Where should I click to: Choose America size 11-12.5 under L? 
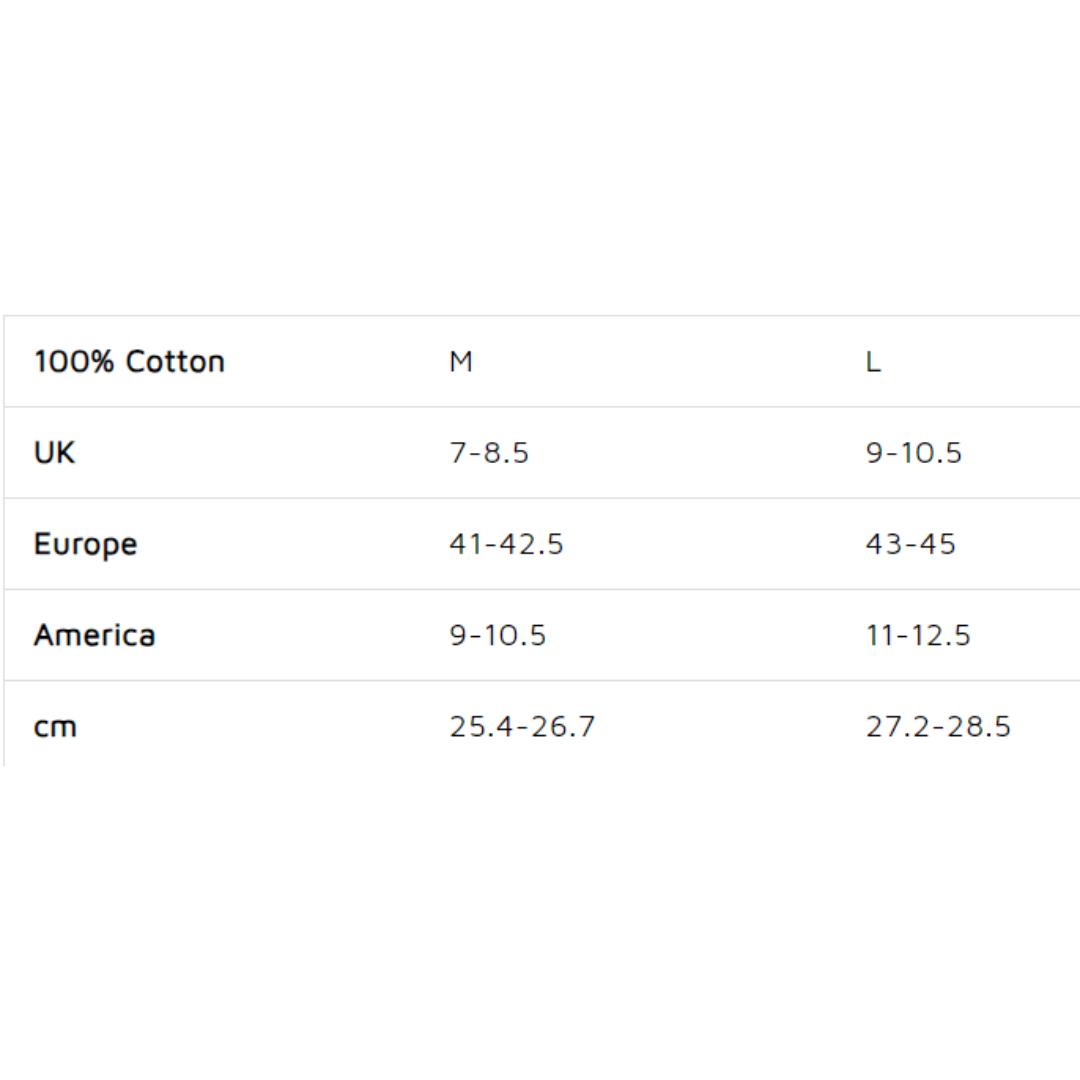point(918,636)
